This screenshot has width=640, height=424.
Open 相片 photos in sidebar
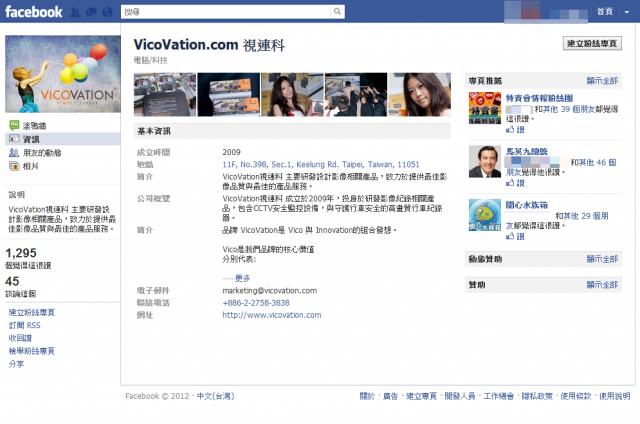(x=31, y=166)
